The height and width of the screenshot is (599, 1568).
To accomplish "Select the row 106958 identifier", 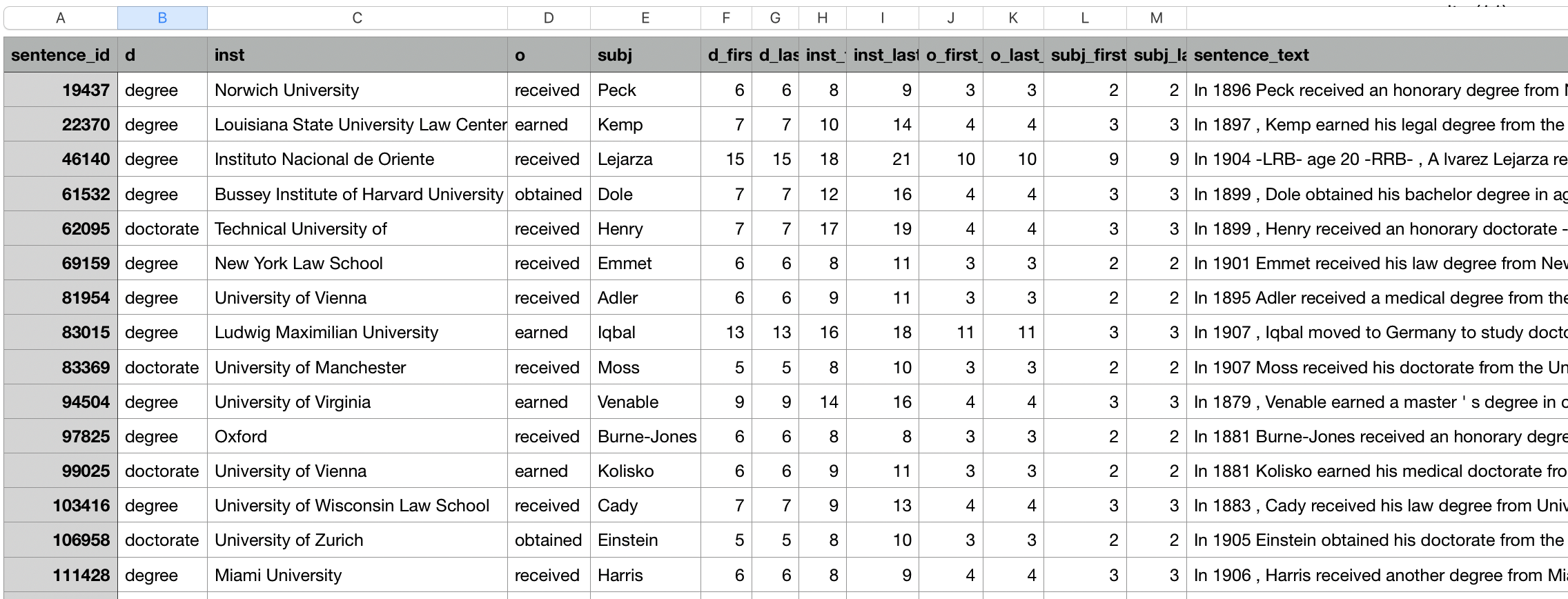I will (61, 540).
